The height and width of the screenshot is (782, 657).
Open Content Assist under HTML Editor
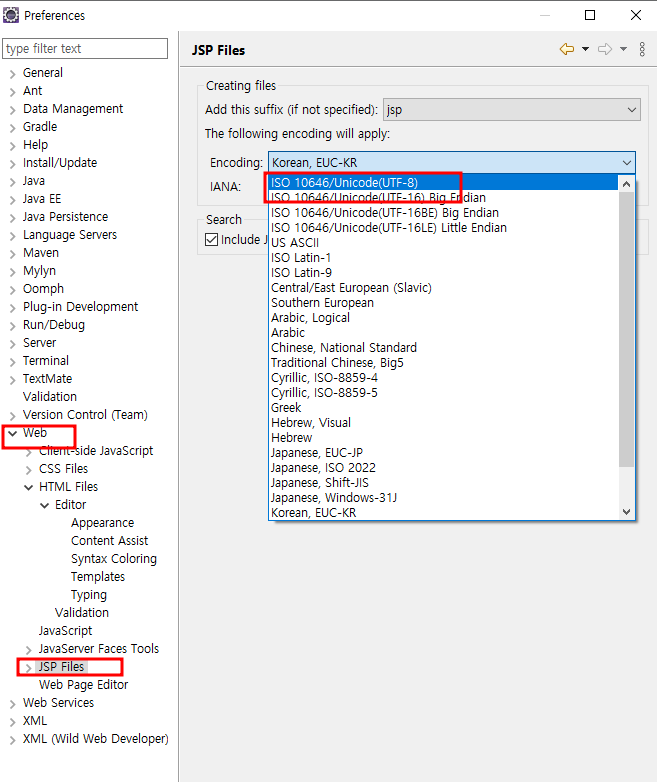pyautogui.click(x=110, y=541)
